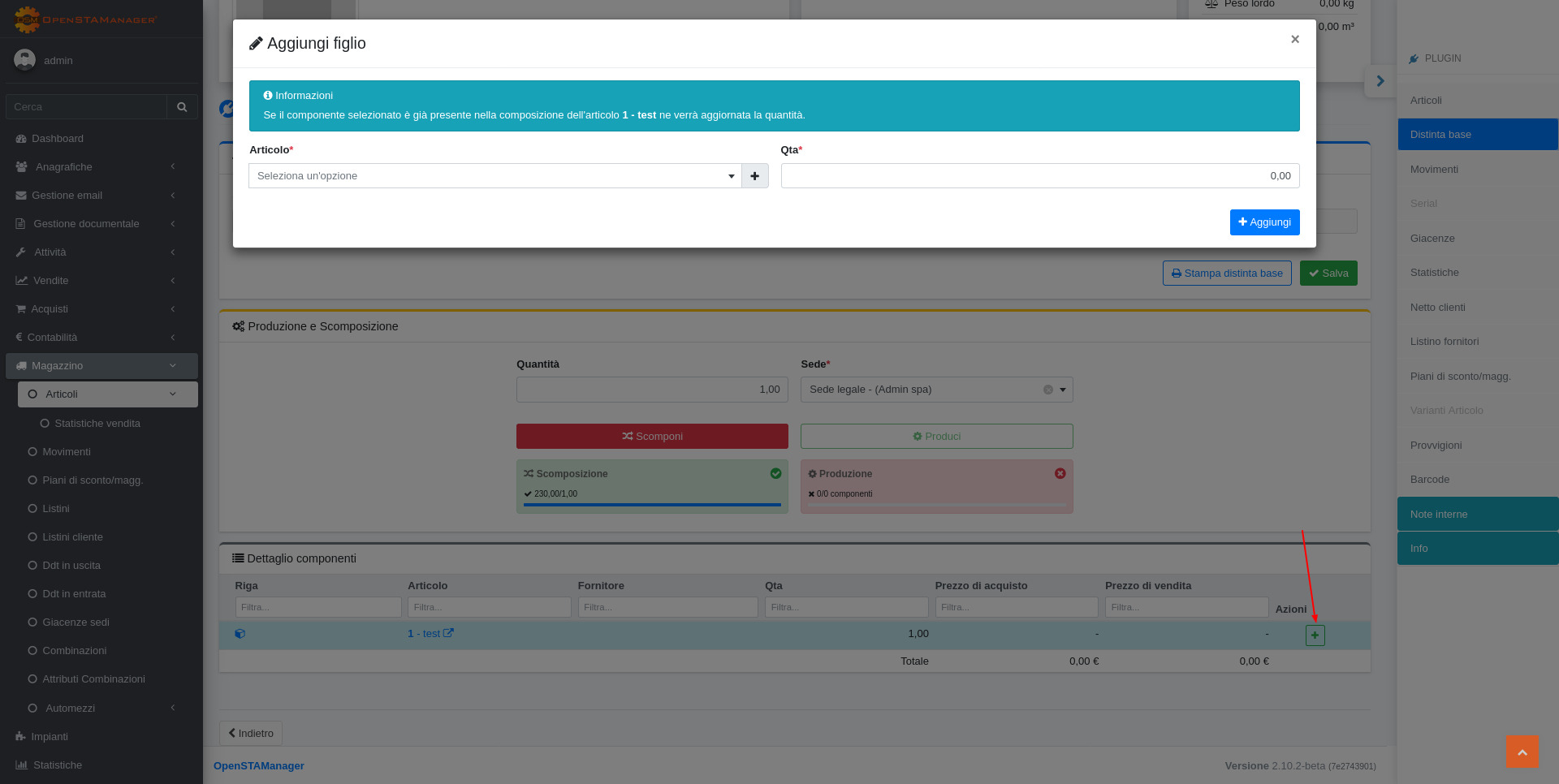Click the Aggiungi button
This screenshot has height=784, width=1559.
[1264, 222]
